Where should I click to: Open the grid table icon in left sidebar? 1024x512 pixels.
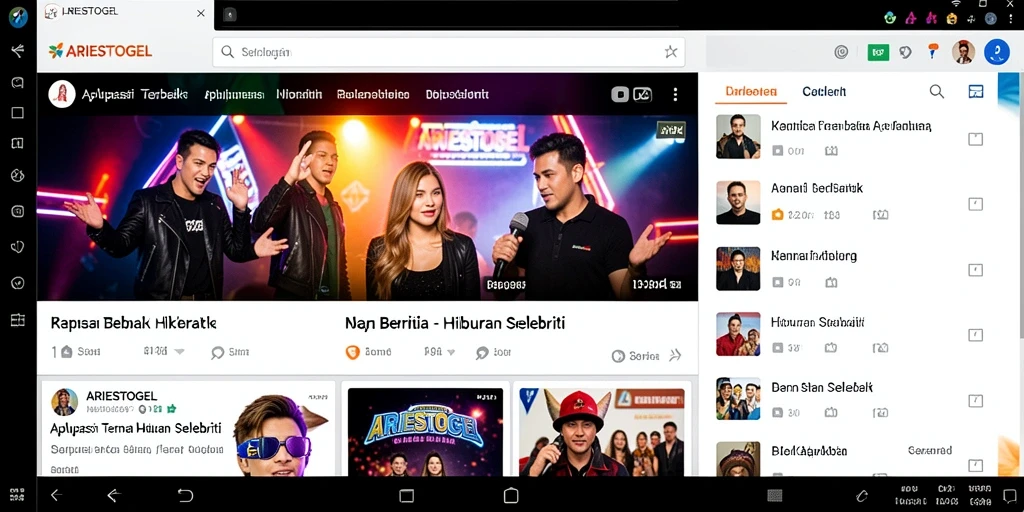point(18,319)
